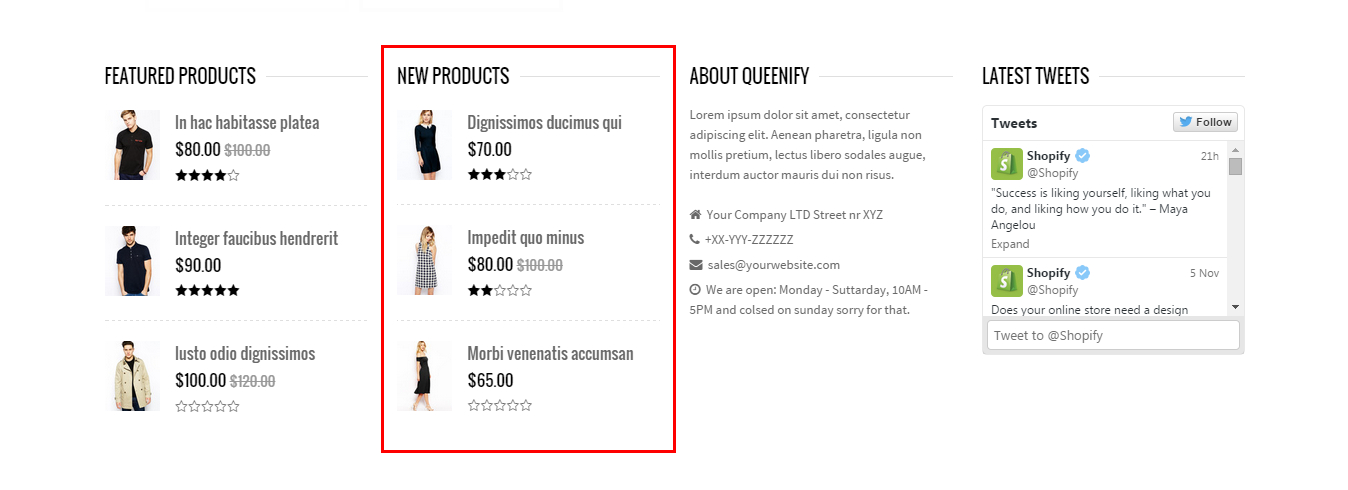Image resolution: width=1348 pixels, height=490 pixels.
Task: Follow Shopify via the Twitter Follow button
Action: 1205,122
